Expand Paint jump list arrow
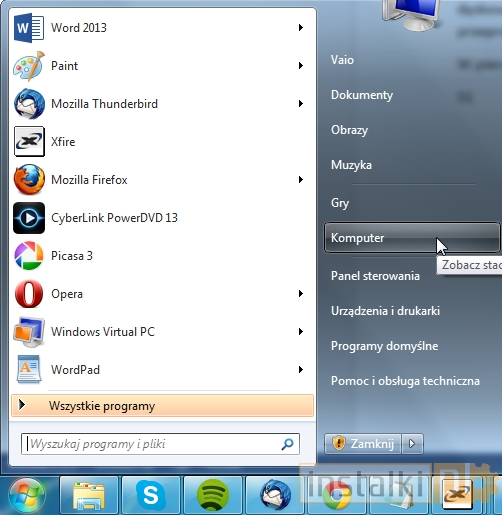Screen dimensions: 502x515 (301, 66)
